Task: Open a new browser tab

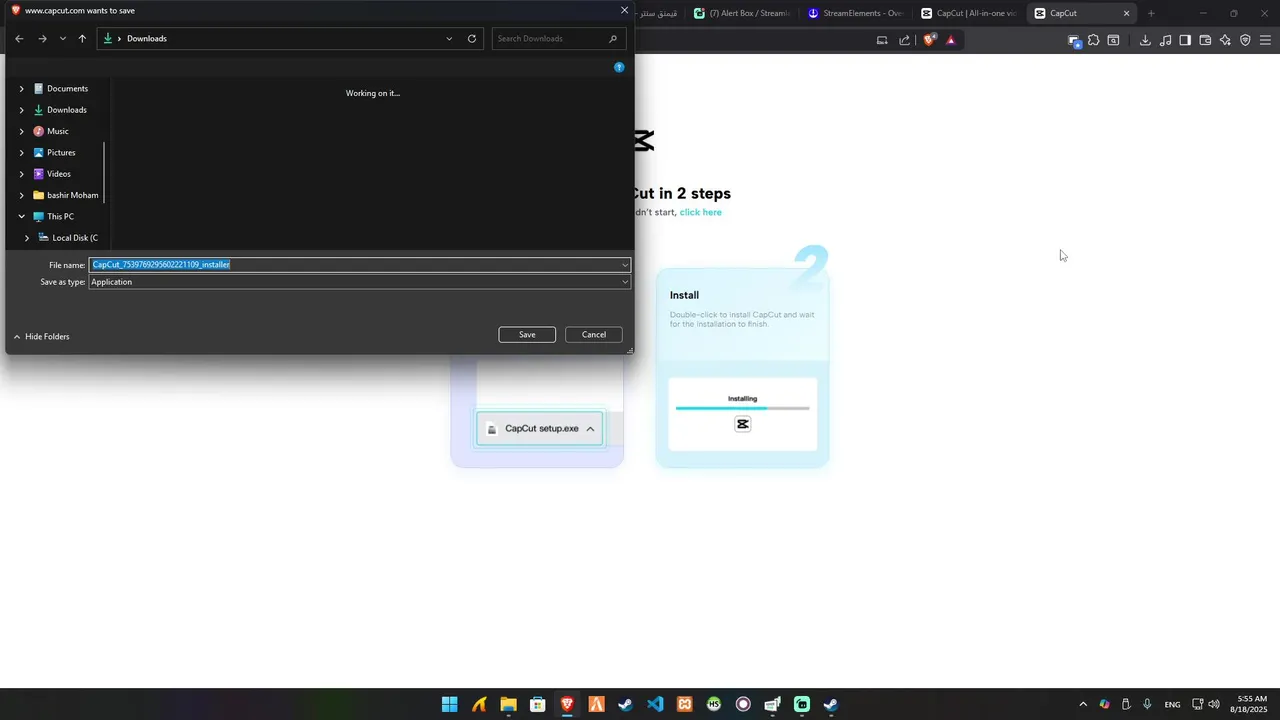Action: [1151, 13]
